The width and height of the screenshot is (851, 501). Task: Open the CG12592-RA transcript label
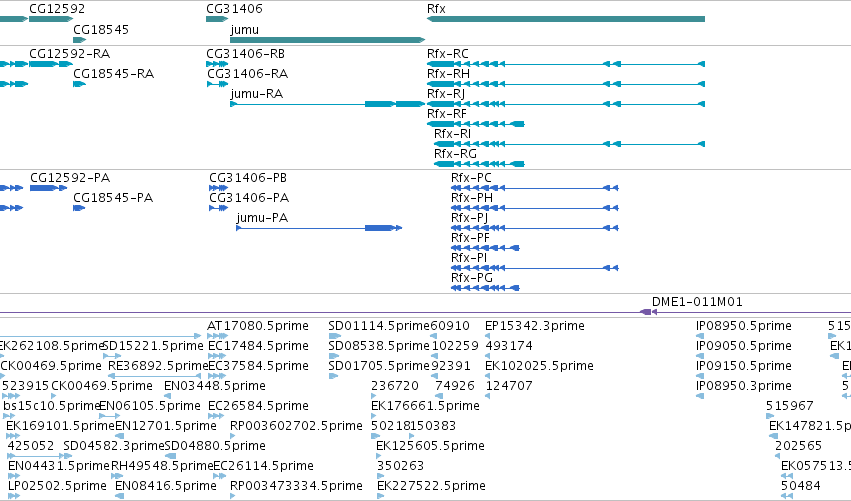pos(69,54)
